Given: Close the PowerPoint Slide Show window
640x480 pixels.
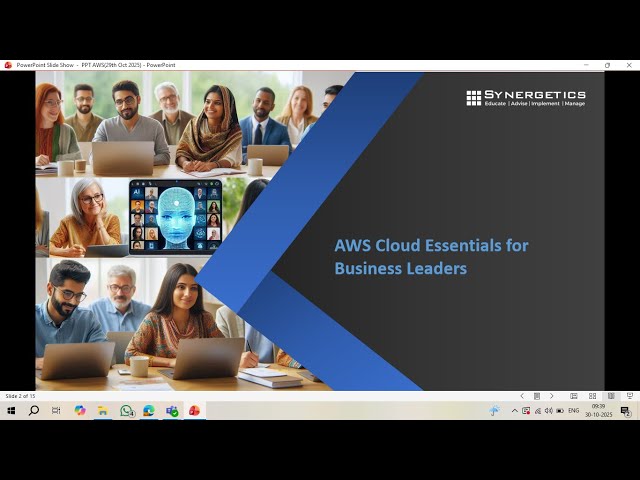Looking at the screenshot, I should 629,65.
